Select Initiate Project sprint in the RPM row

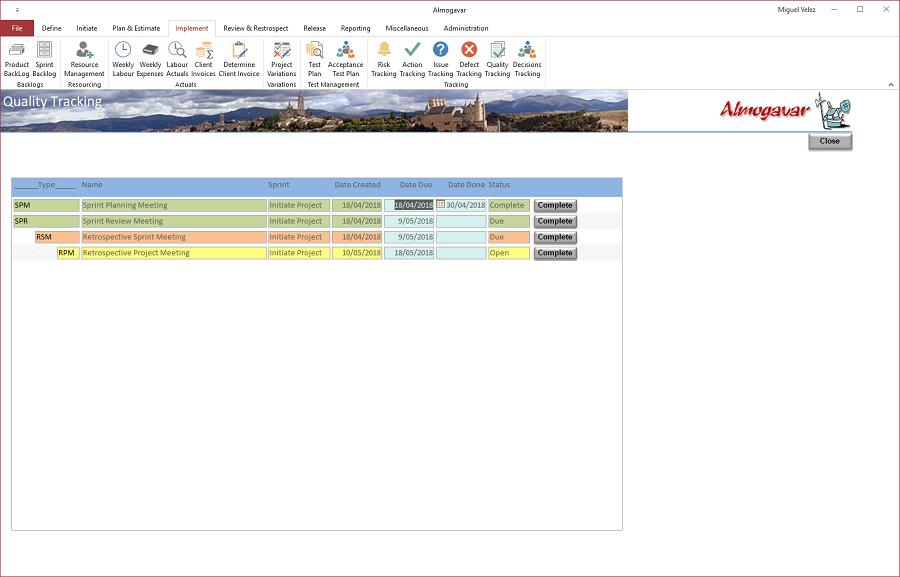click(x=299, y=253)
